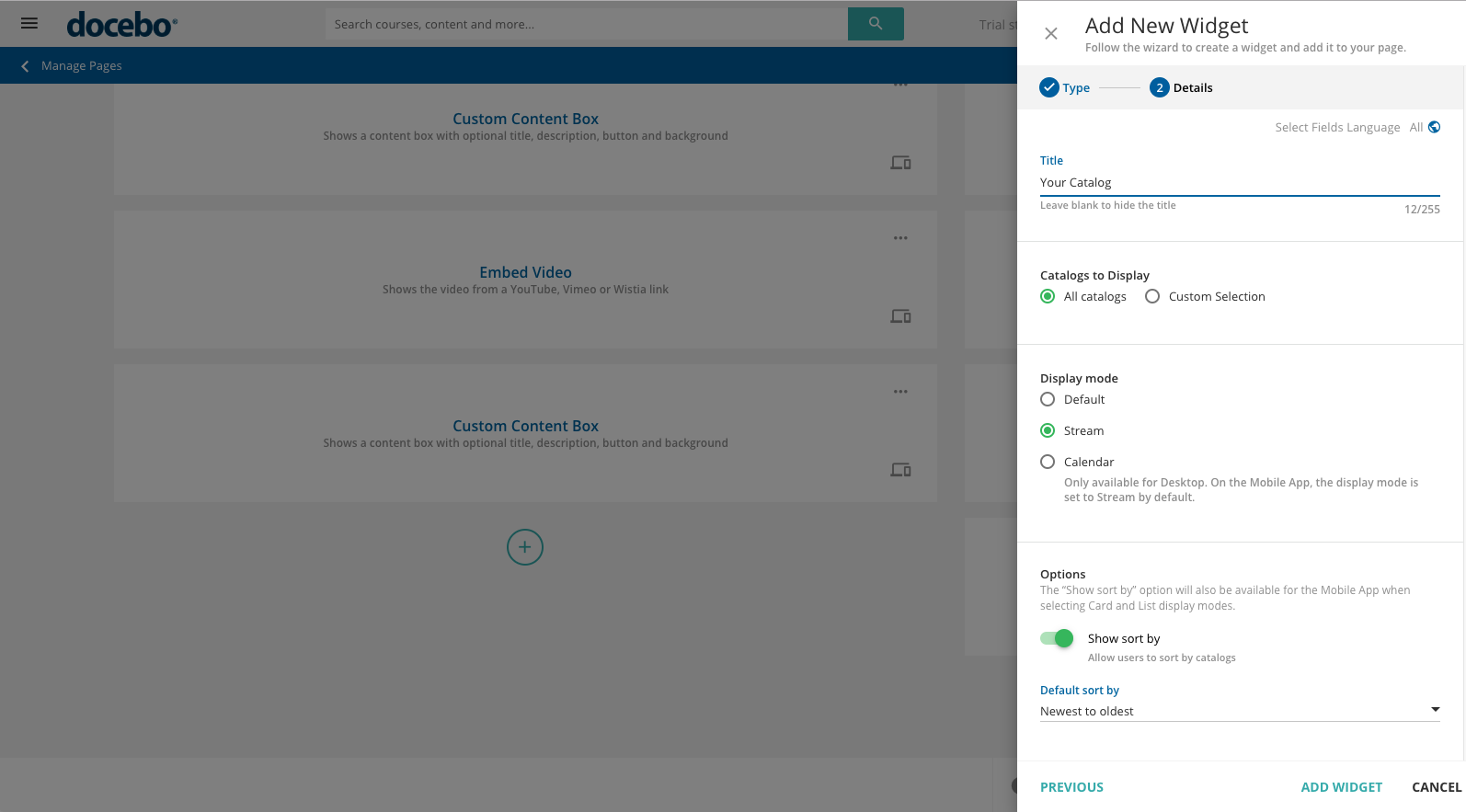This screenshot has height=812, width=1466.
Task: Expand the Default sort by dropdown
Action: 1239,711
